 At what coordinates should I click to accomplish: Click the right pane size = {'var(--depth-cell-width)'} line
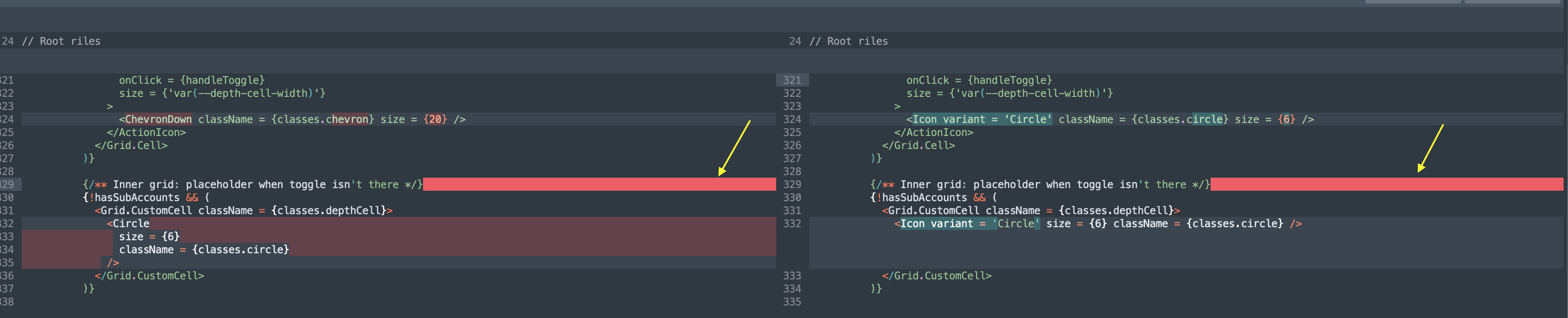[x=1010, y=93]
